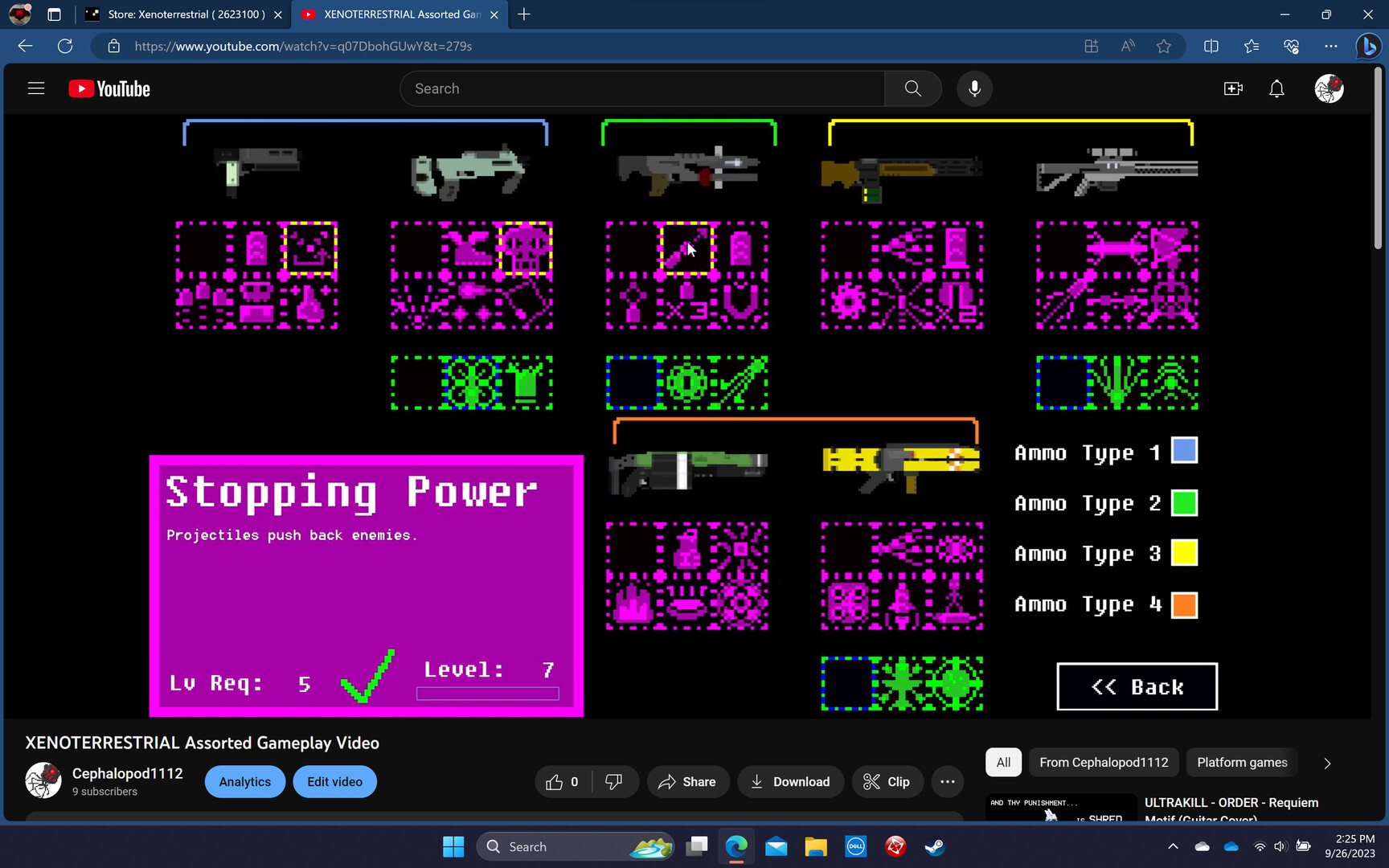This screenshot has height=868, width=1389.
Task: Show hidden system tray icons
Action: (x=1173, y=846)
